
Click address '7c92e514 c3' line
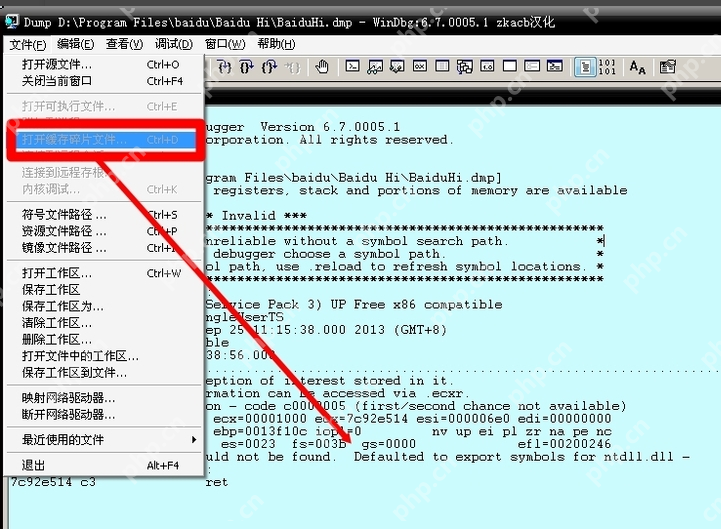[x=53, y=482]
